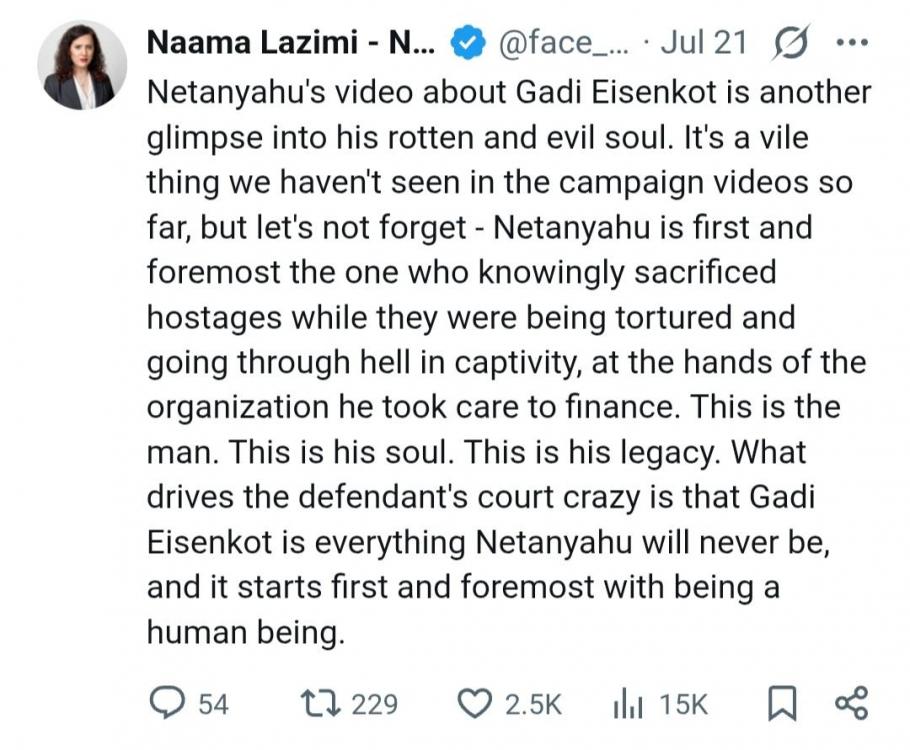Click the final words 'human being.'
The width and height of the screenshot is (910, 750).
point(246,632)
